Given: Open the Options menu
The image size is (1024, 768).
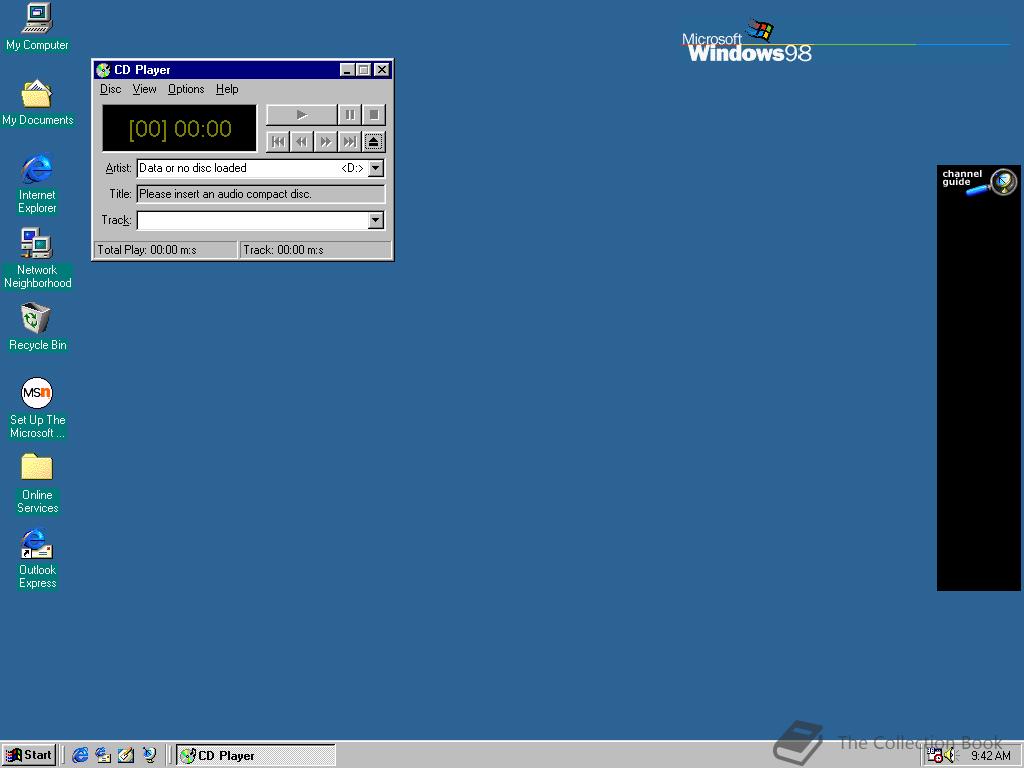Looking at the screenshot, I should 186,89.
